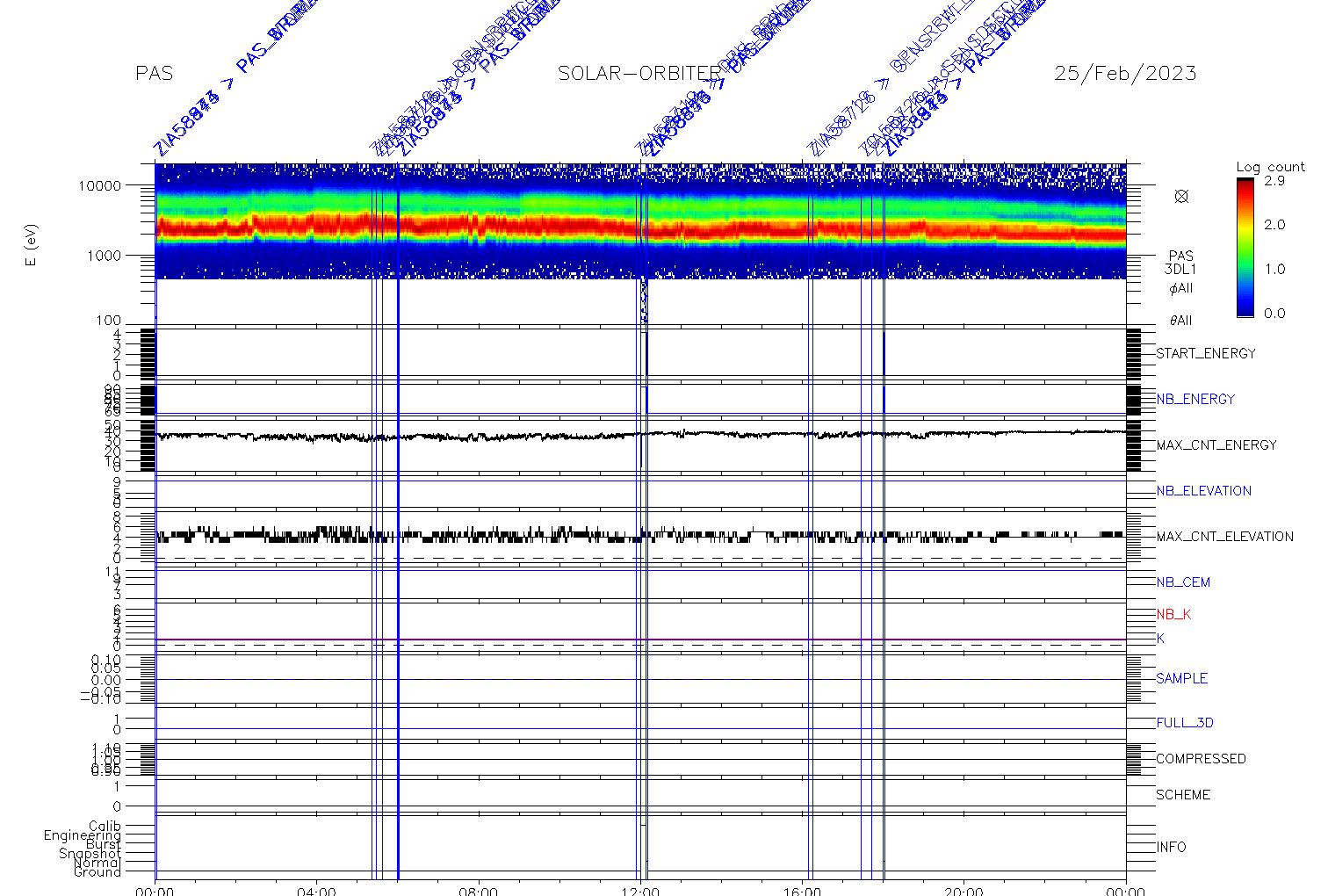The width and height of the screenshot is (1328, 896).
Task: Click the 'MAX_CNT_ENERGY' panel label
Action: click(1216, 445)
